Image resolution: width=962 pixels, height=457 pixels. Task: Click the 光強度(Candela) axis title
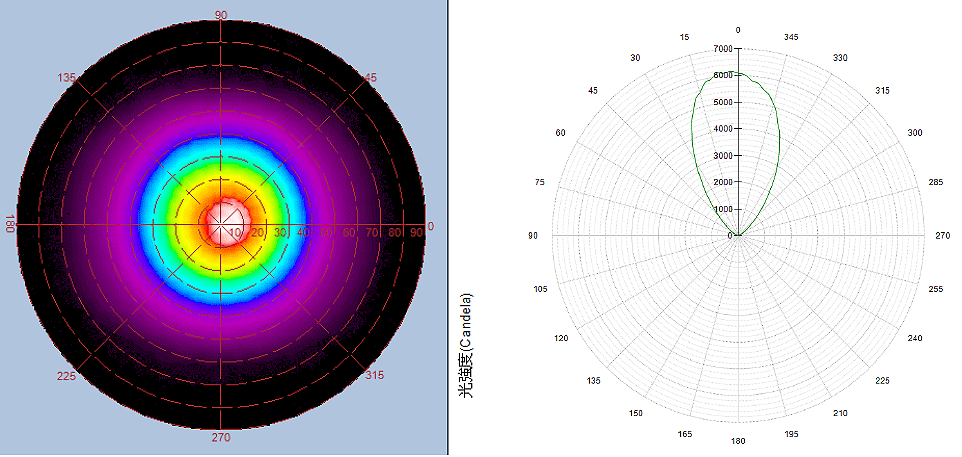pos(465,346)
